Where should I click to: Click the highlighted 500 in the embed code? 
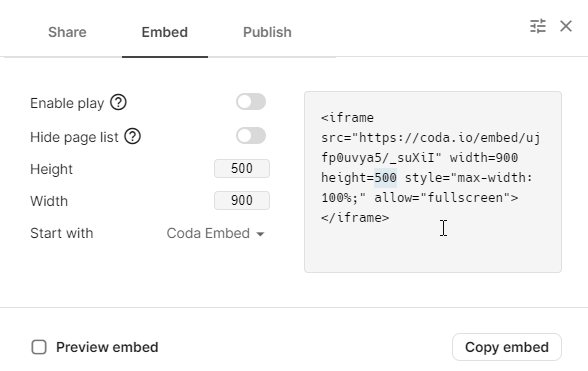[386, 178]
